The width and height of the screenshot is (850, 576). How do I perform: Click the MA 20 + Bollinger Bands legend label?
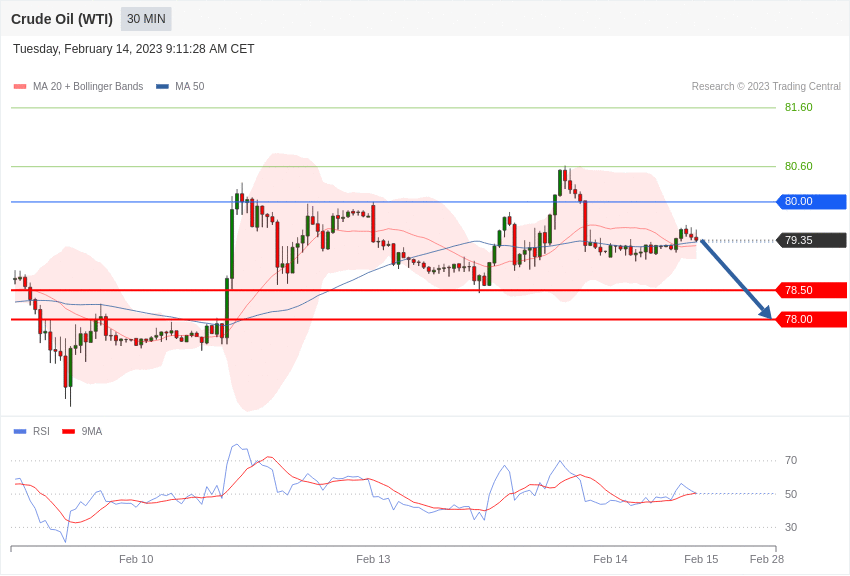88,87
